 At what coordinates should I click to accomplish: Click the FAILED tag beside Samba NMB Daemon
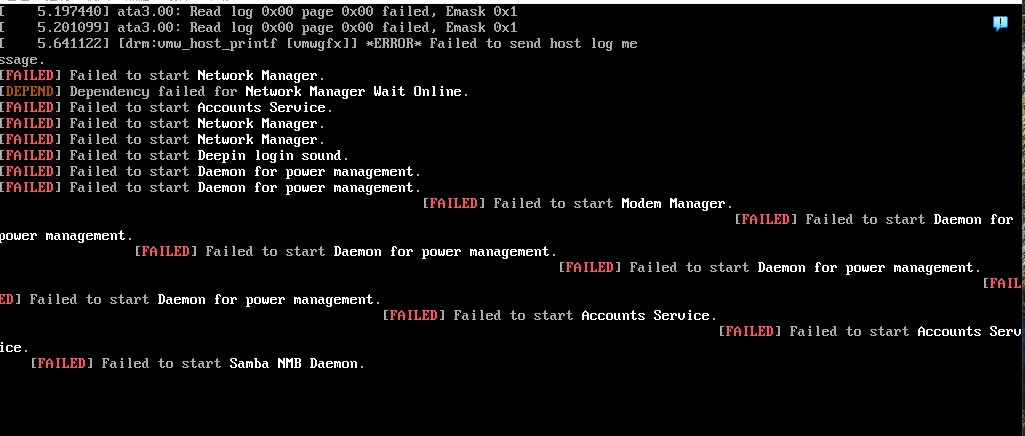(x=62, y=363)
